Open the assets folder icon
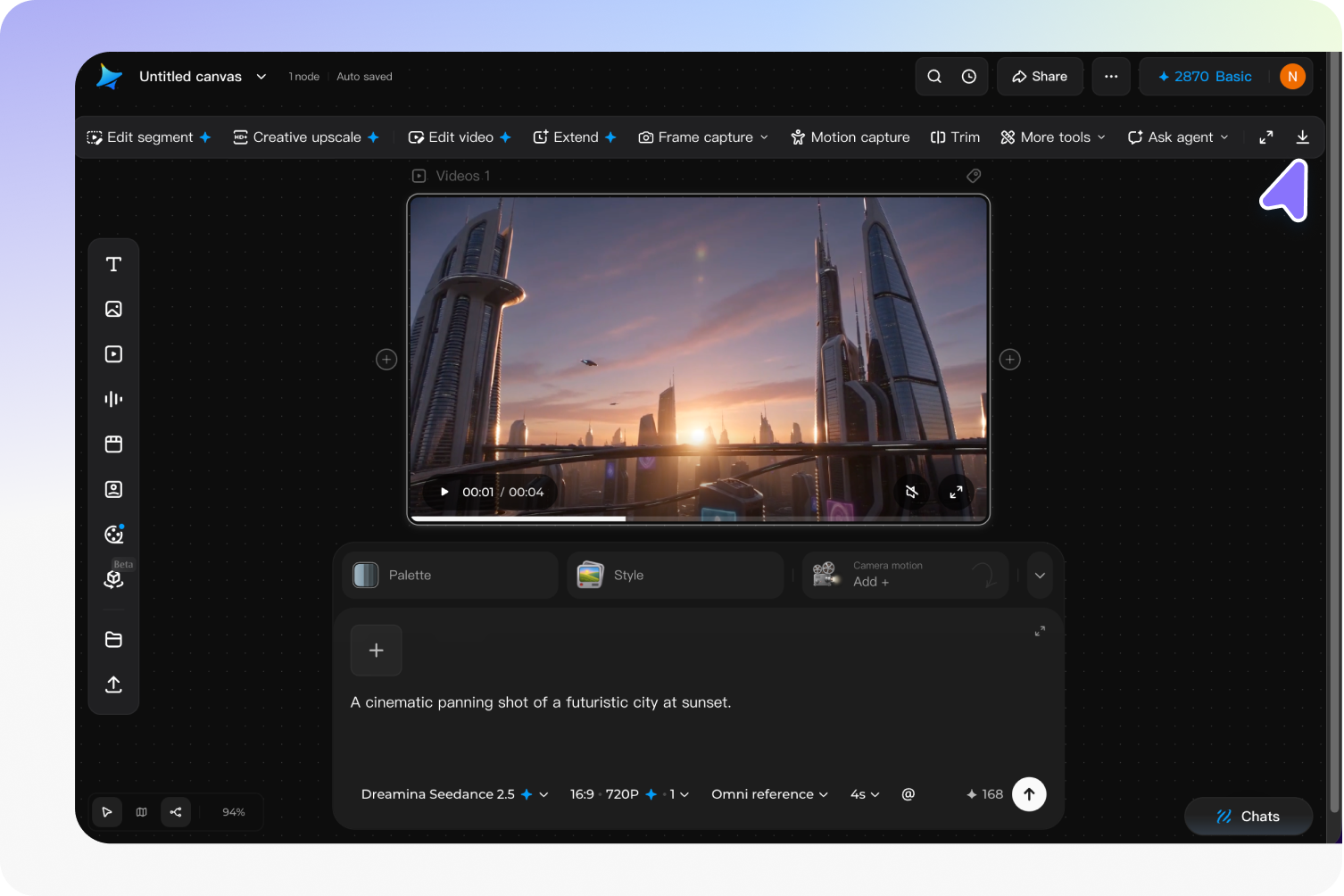Screen dimensions: 1344x896 113,640
